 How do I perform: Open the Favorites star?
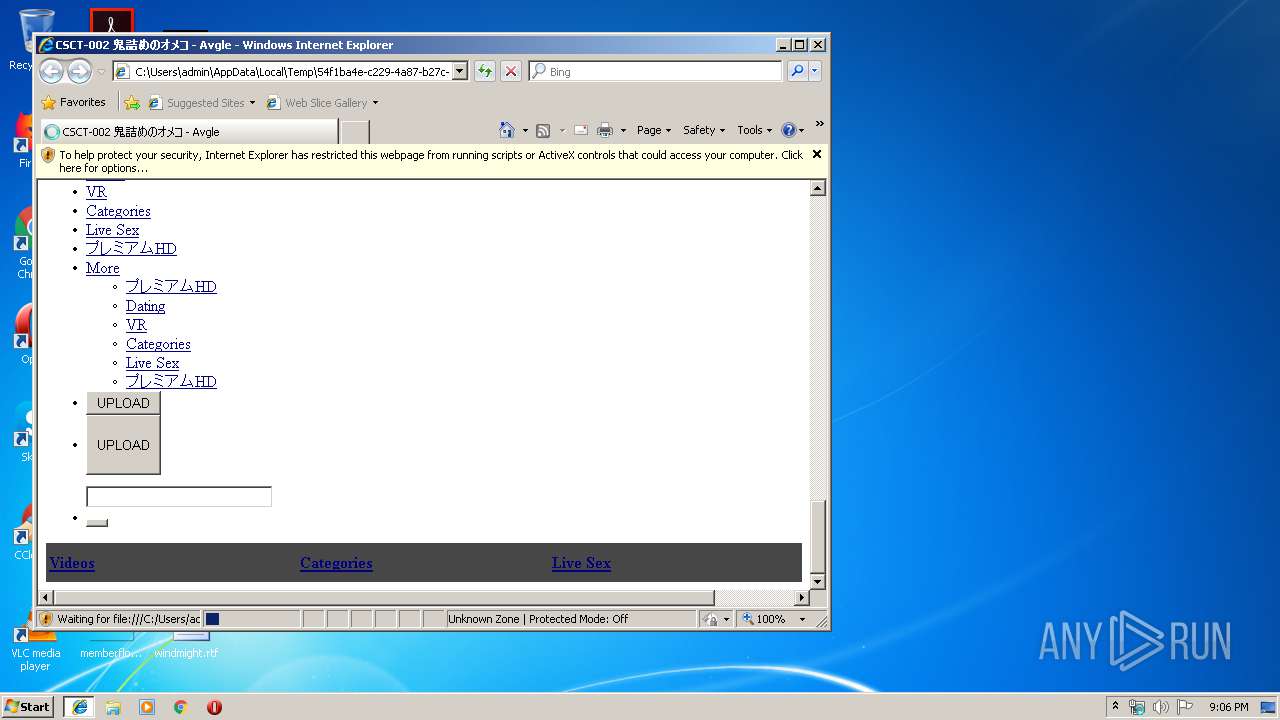48,102
